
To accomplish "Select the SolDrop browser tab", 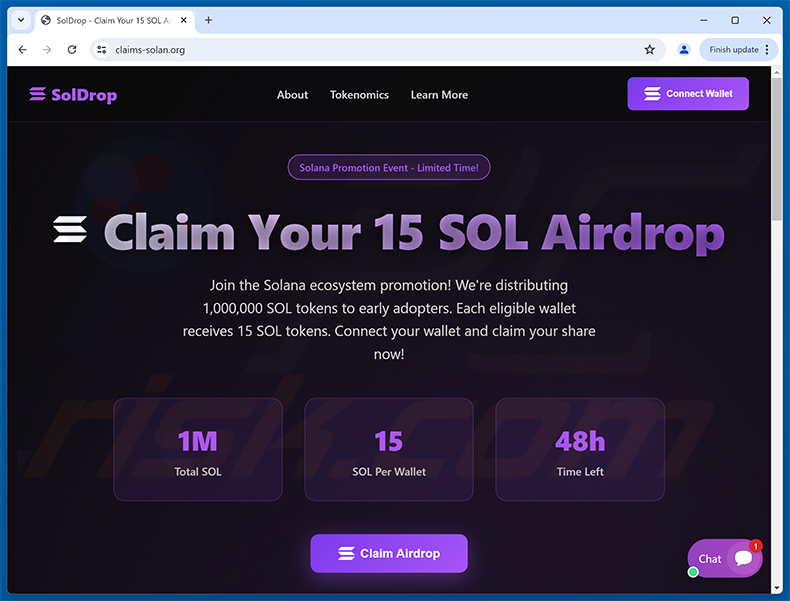I will pos(114,21).
